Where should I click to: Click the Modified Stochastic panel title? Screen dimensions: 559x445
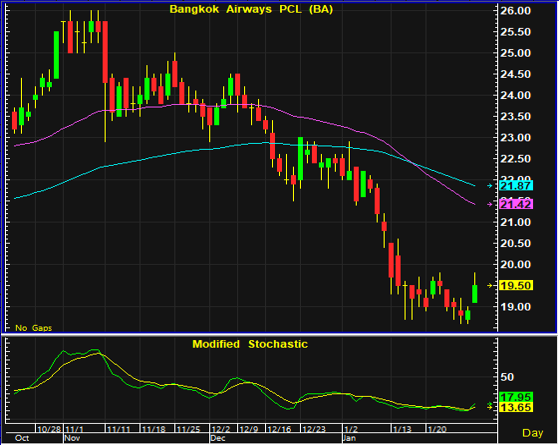[250, 344]
